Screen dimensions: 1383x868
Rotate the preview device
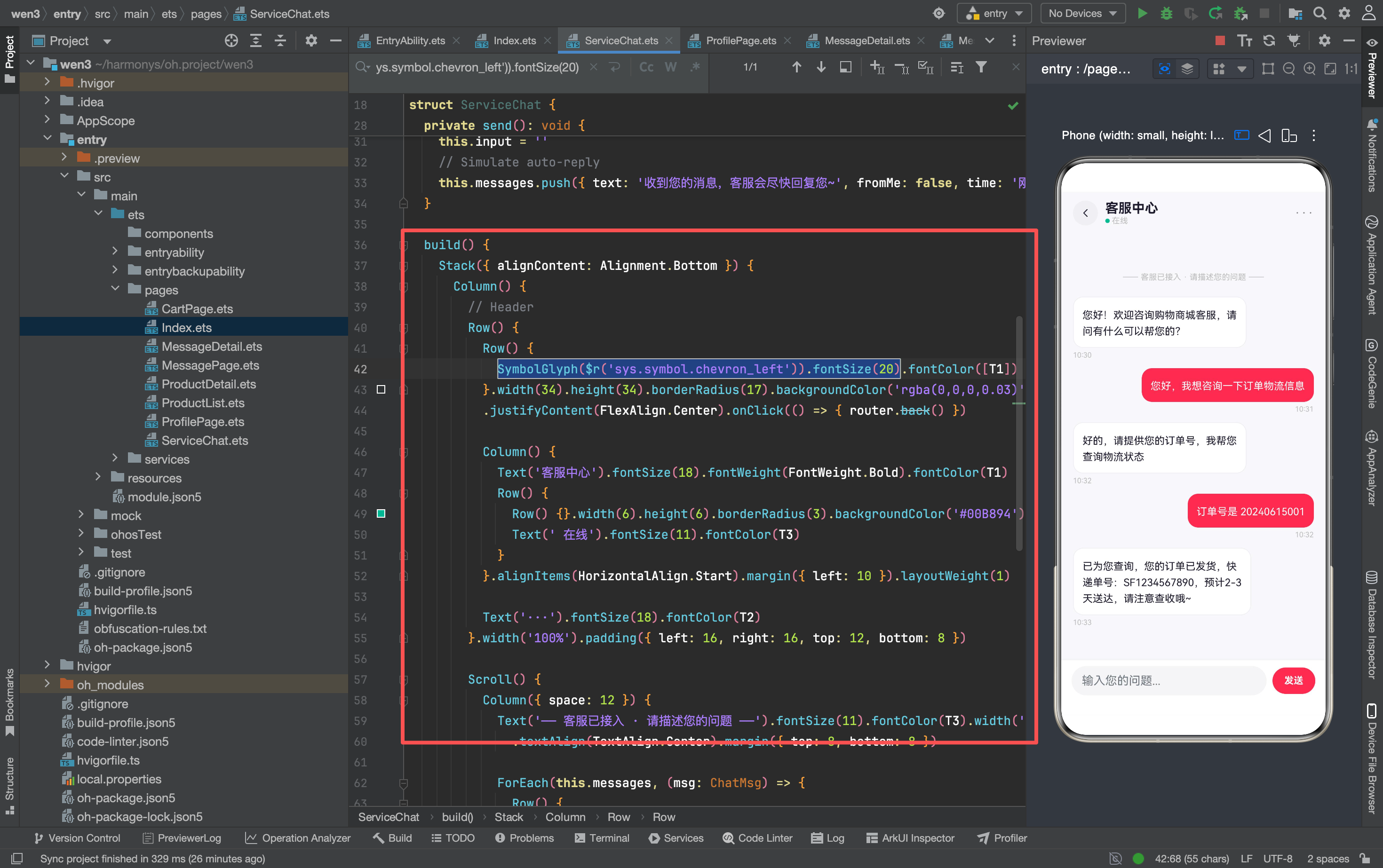coord(1289,135)
